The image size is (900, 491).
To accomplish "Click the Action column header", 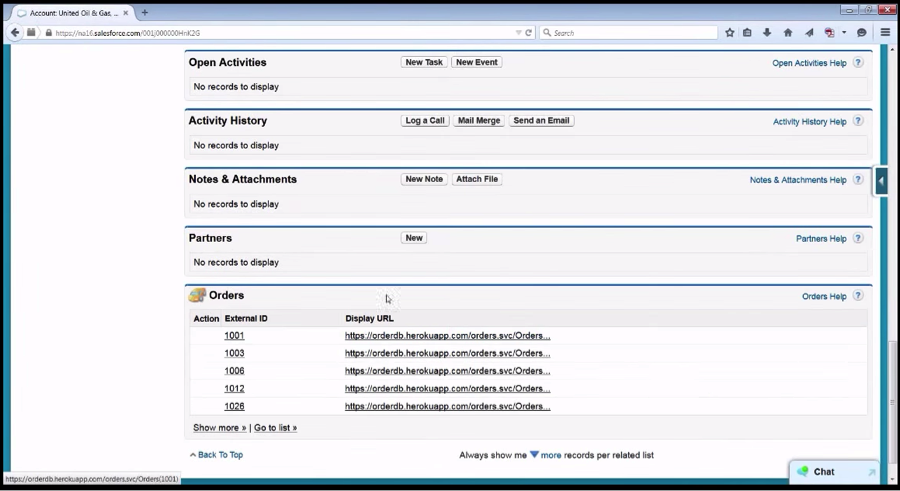I will [206, 319].
